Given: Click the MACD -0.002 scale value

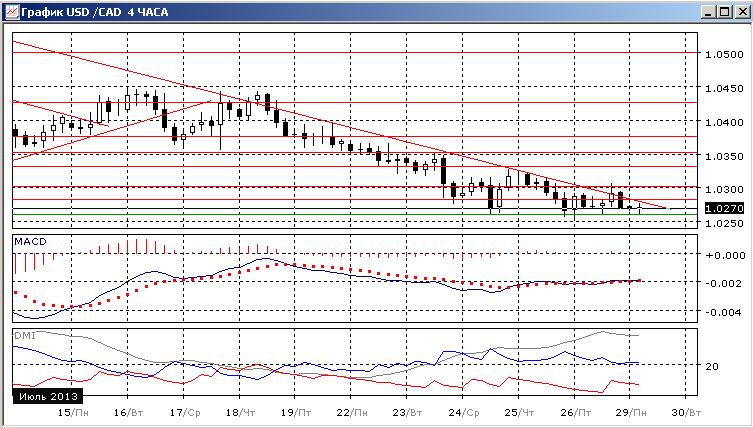Looking at the screenshot, I should (x=723, y=283).
